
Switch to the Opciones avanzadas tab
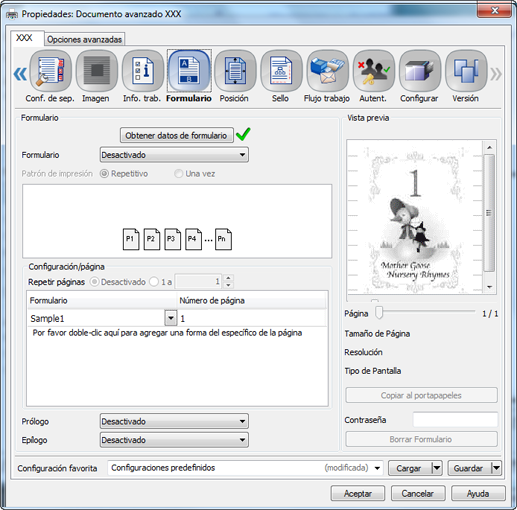click(85, 39)
